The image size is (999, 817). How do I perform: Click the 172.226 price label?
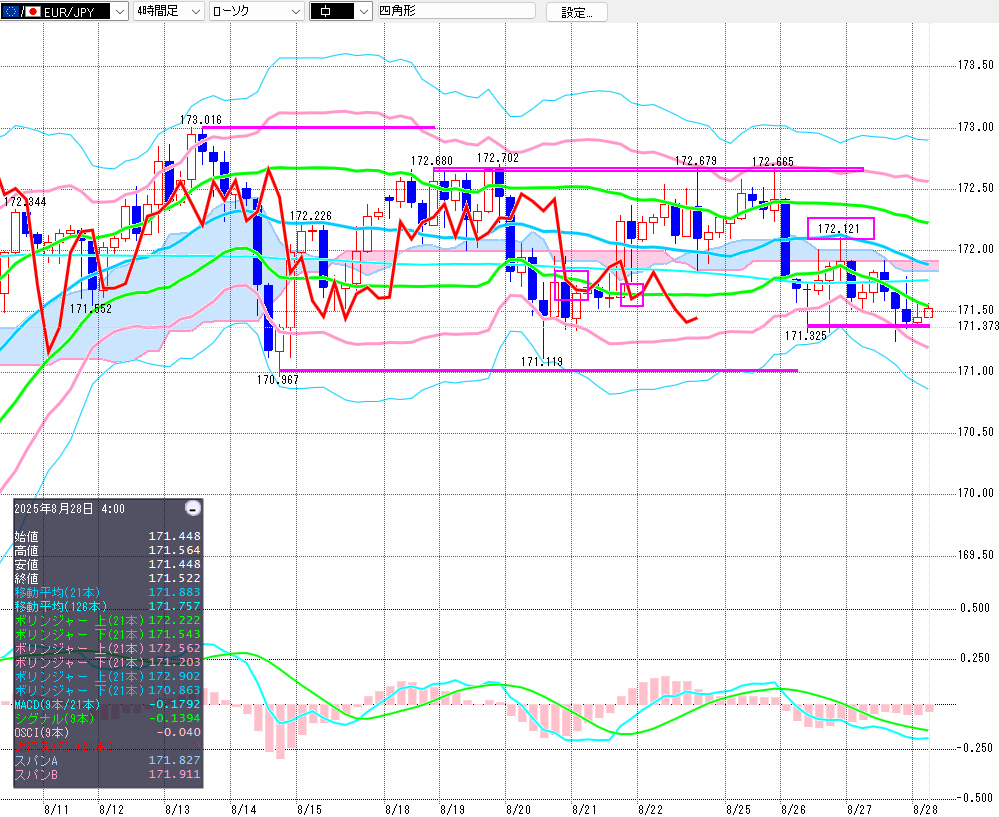311,216
